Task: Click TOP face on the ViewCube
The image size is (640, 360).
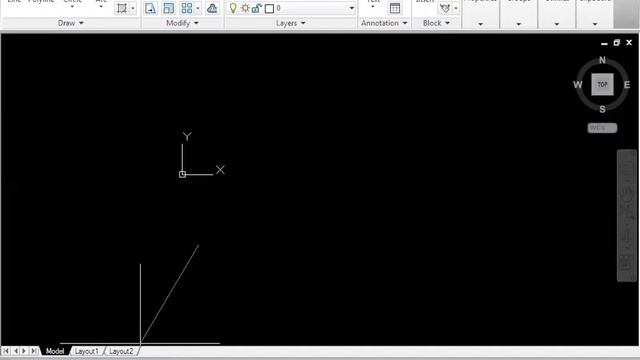Action: click(x=602, y=84)
